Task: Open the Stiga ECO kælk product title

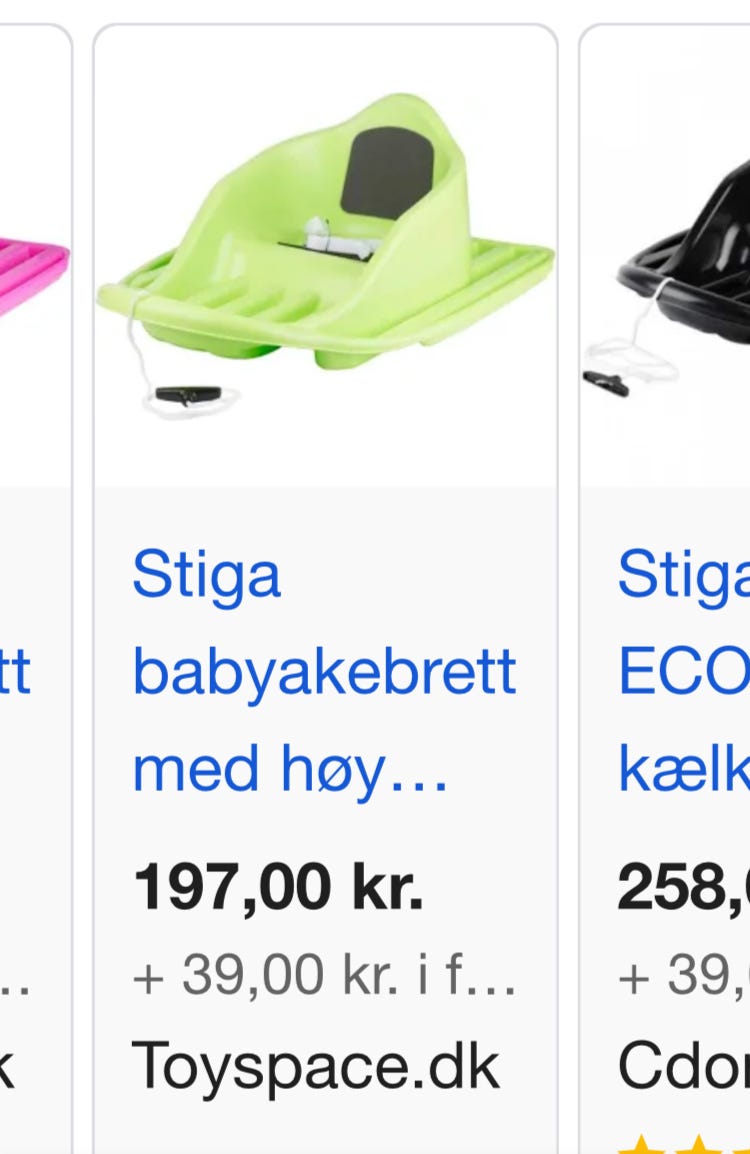Action: 684,672
